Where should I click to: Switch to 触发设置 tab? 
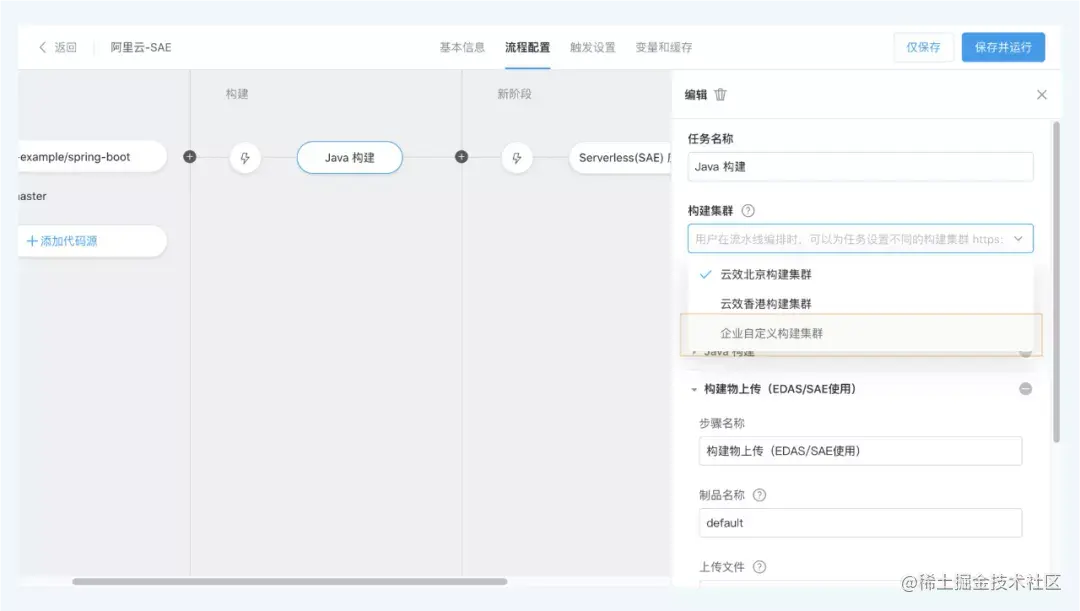point(592,47)
